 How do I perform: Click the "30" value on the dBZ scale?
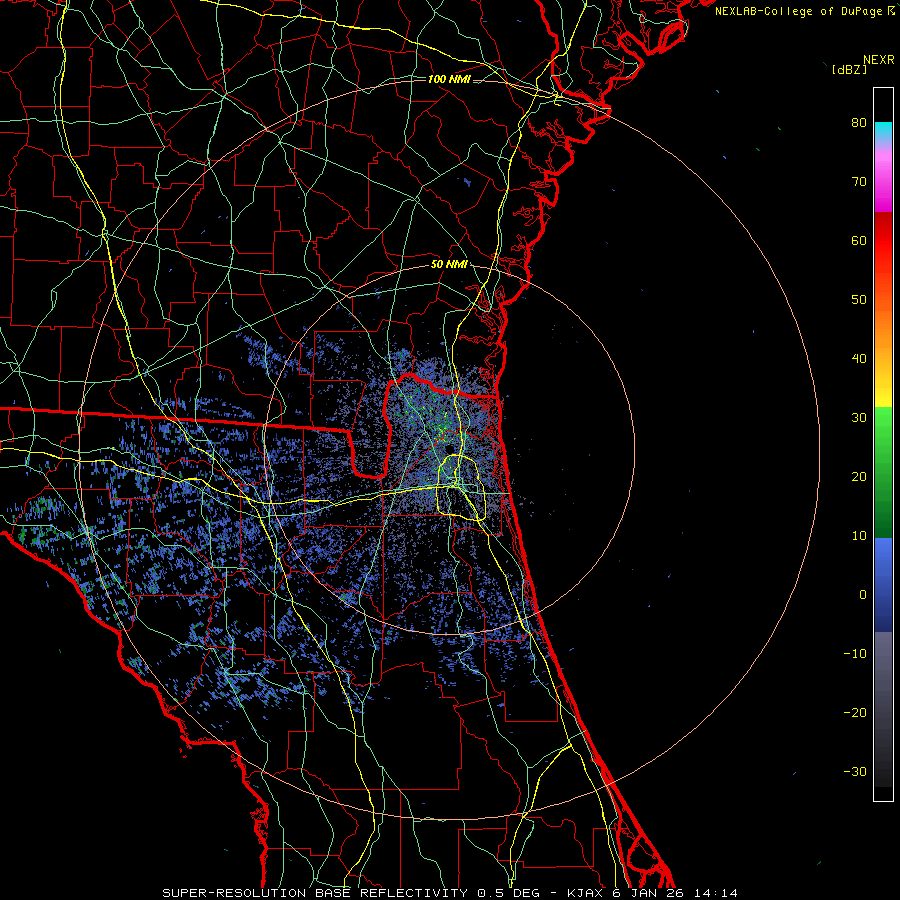click(859, 418)
